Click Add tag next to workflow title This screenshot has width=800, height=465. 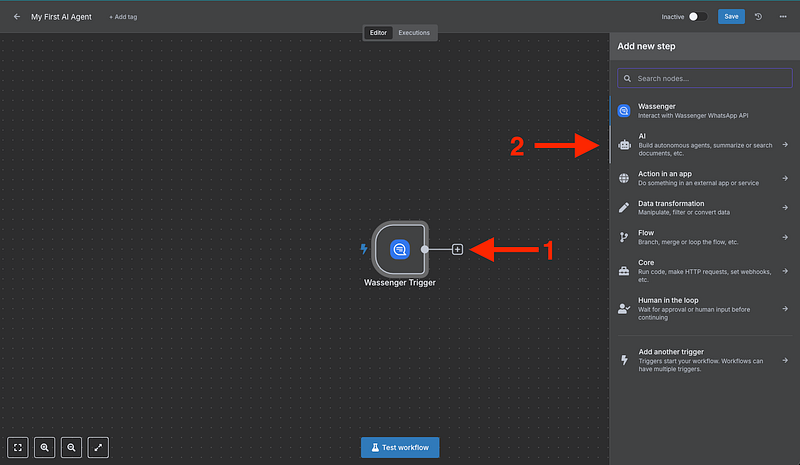(x=125, y=17)
